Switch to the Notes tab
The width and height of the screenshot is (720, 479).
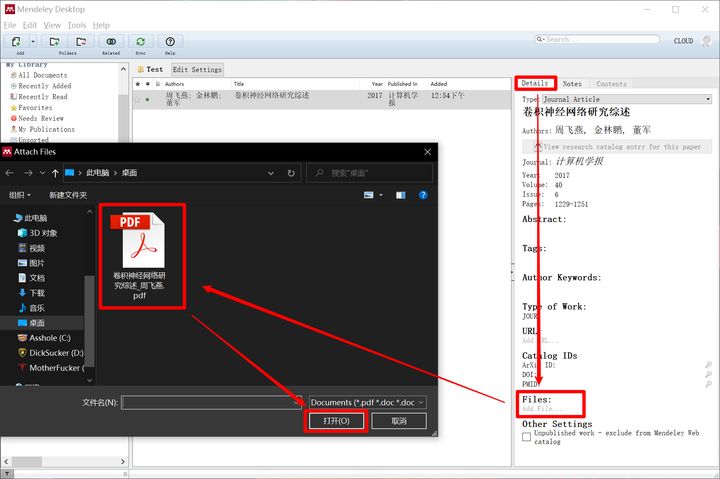[x=572, y=84]
